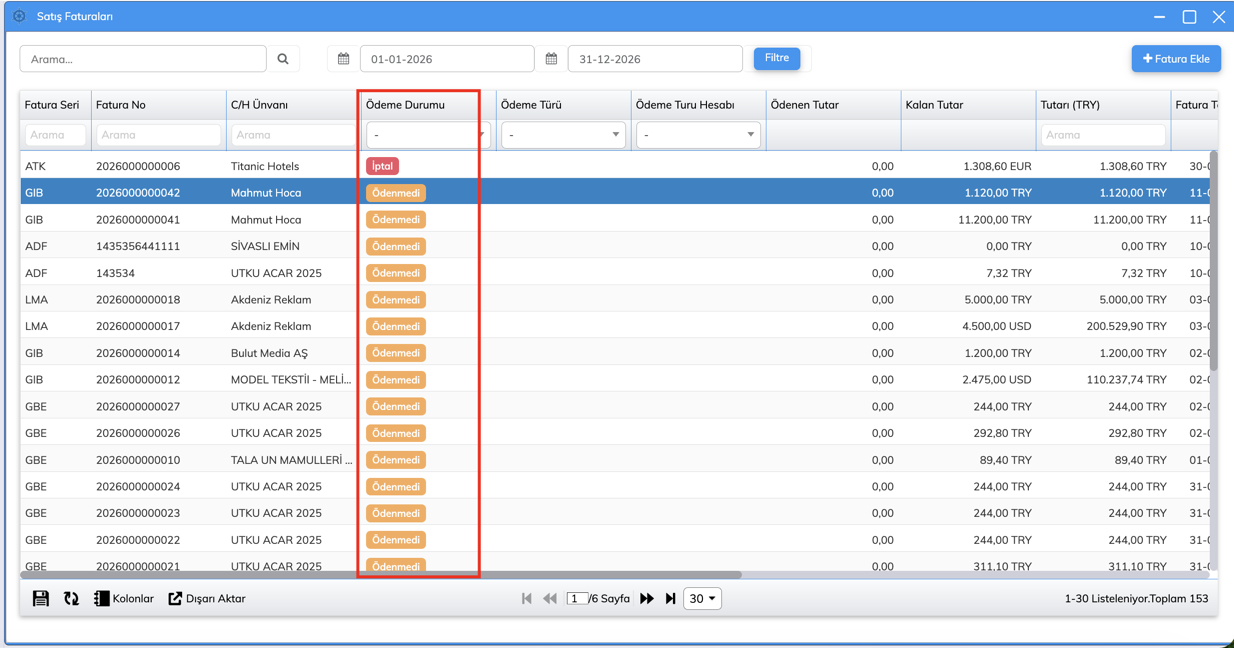The image size is (1234, 648).
Task: Sort by the Fatura No column header
Action: tap(121, 105)
